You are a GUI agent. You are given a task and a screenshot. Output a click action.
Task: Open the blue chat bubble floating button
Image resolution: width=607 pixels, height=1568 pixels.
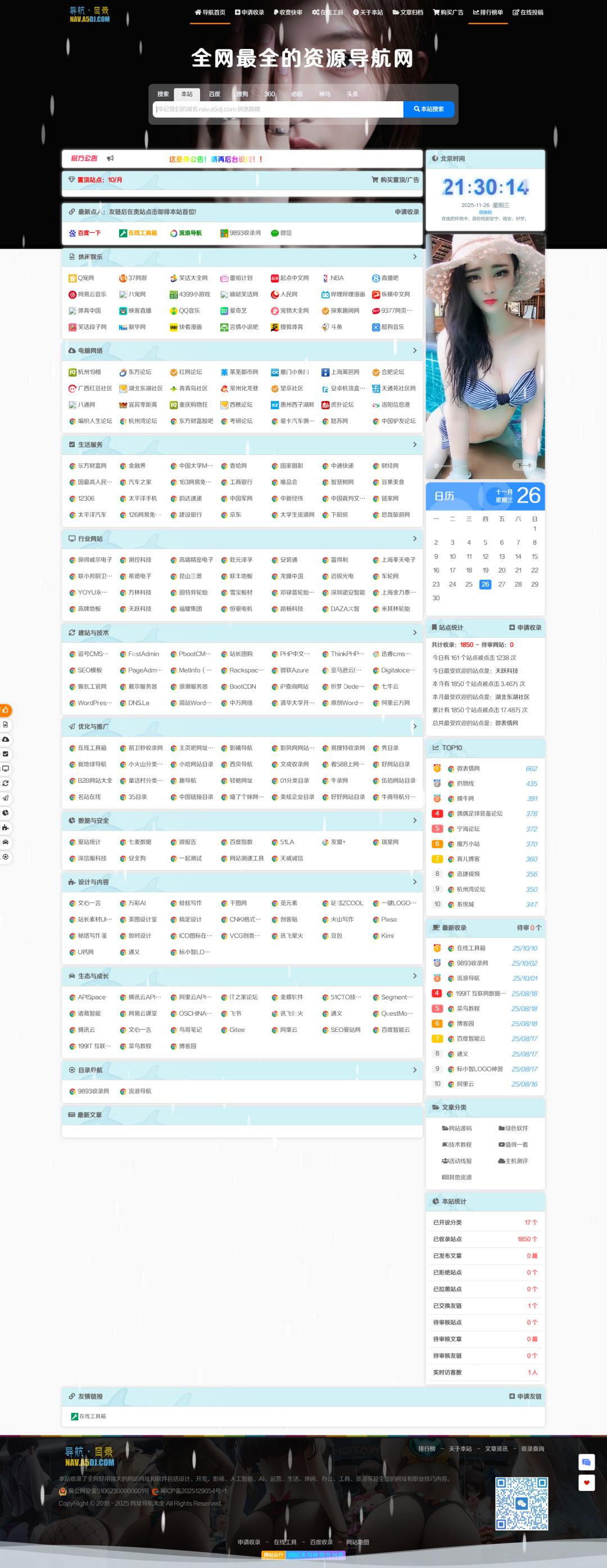586,1462
